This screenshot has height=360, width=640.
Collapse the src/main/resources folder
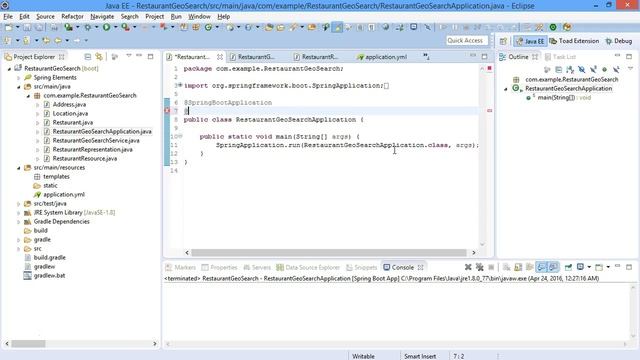[x=18, y=168]
